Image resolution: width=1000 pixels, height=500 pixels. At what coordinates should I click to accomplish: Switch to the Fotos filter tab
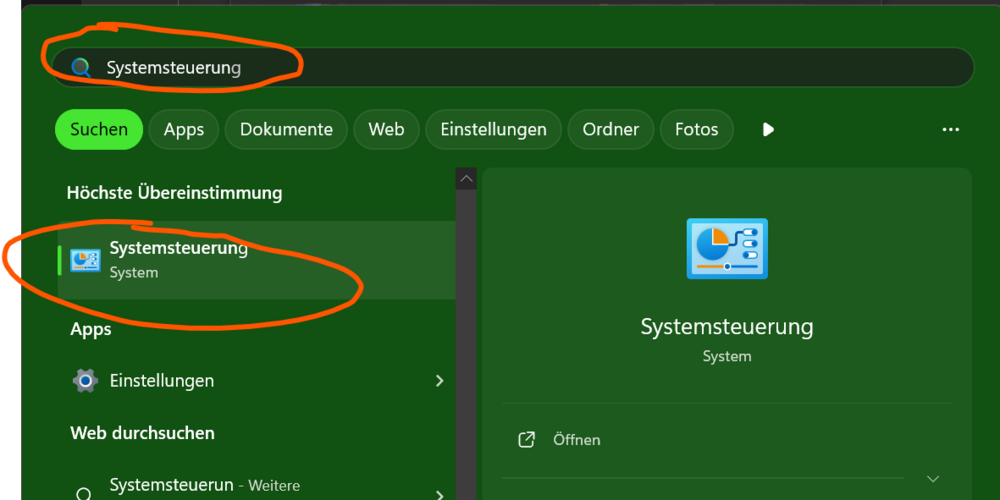[697, 129]
